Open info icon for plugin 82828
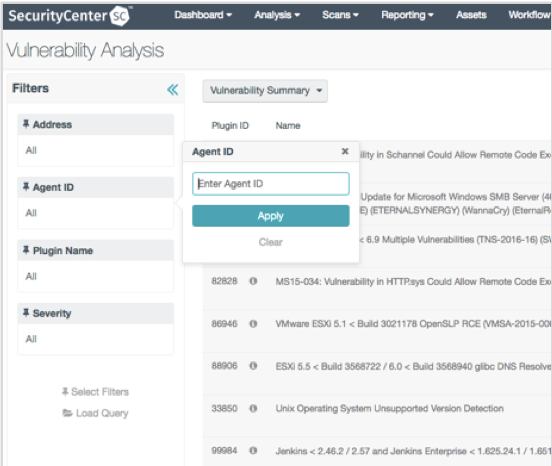The width and height of the screenshot is (552, 466). point(253,281)
